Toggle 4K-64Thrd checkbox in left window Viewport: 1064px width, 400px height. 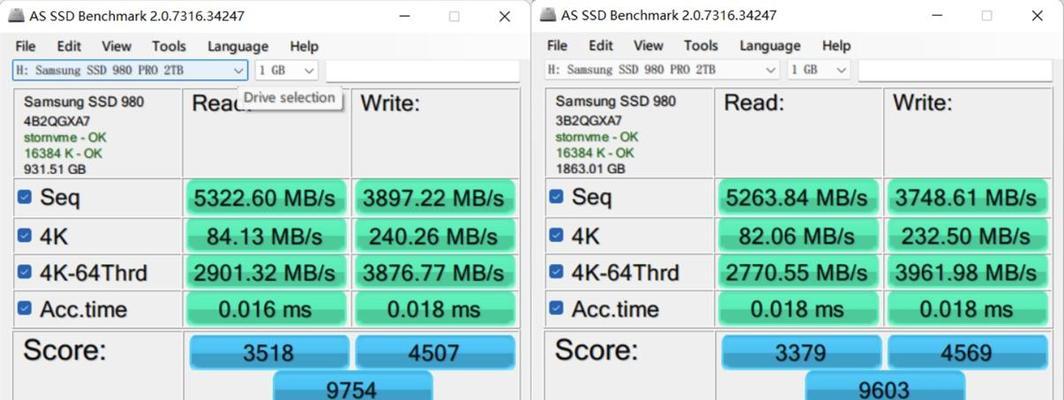pos(24,272)
